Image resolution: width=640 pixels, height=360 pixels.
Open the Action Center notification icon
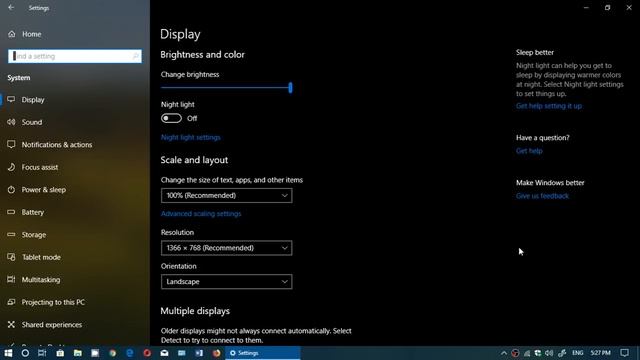coord(624,353)
